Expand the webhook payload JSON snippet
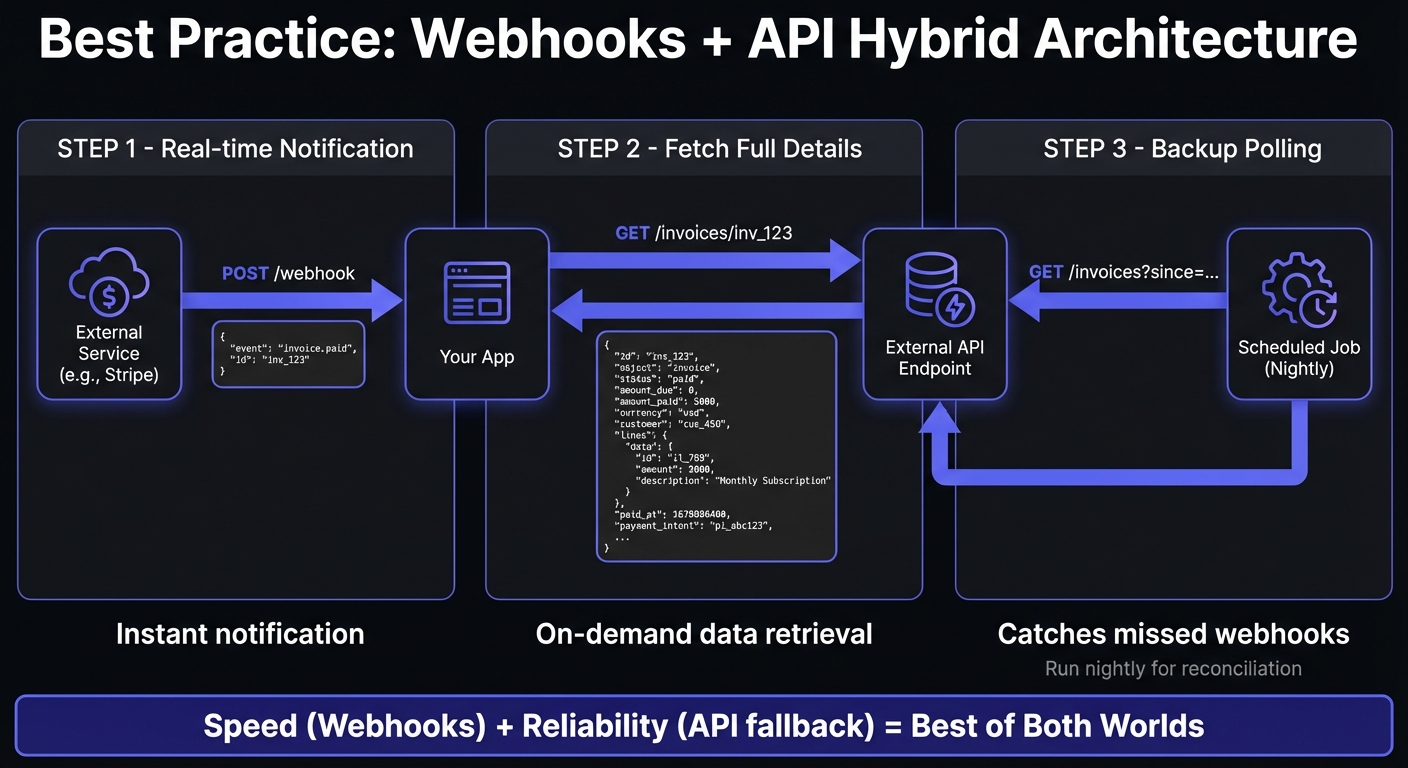The image size is (1408, 768). [x=288, y=353]
